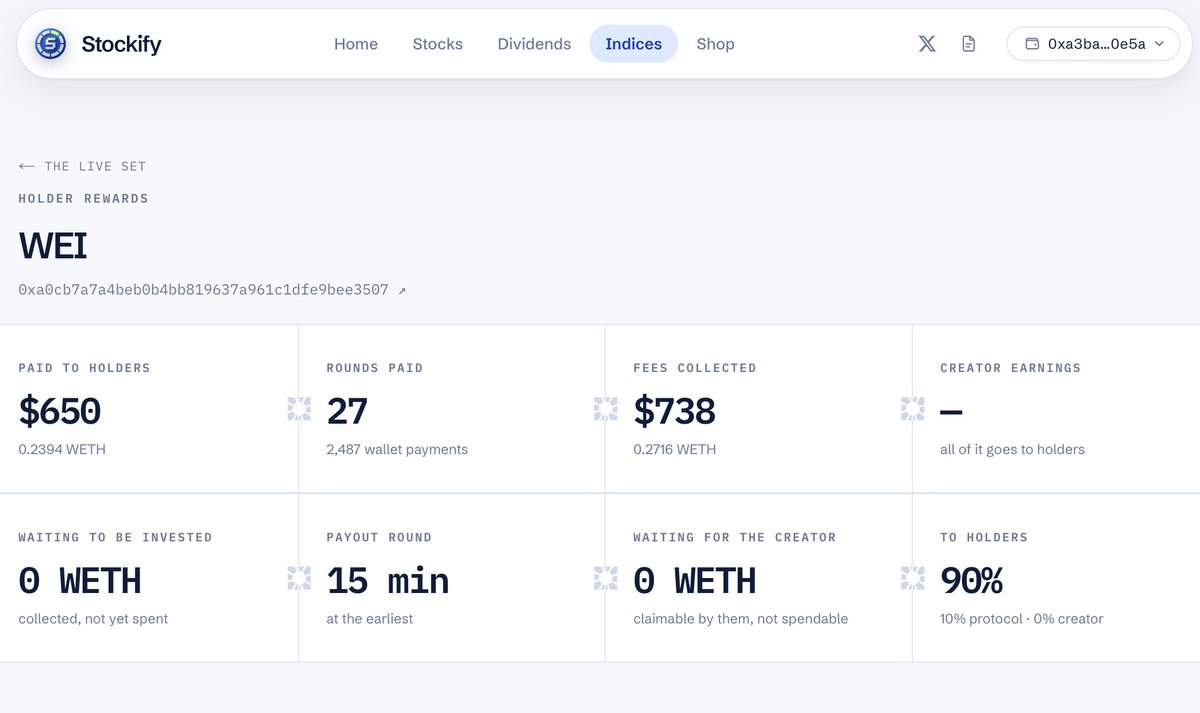Open the Stocks tab

438,44
